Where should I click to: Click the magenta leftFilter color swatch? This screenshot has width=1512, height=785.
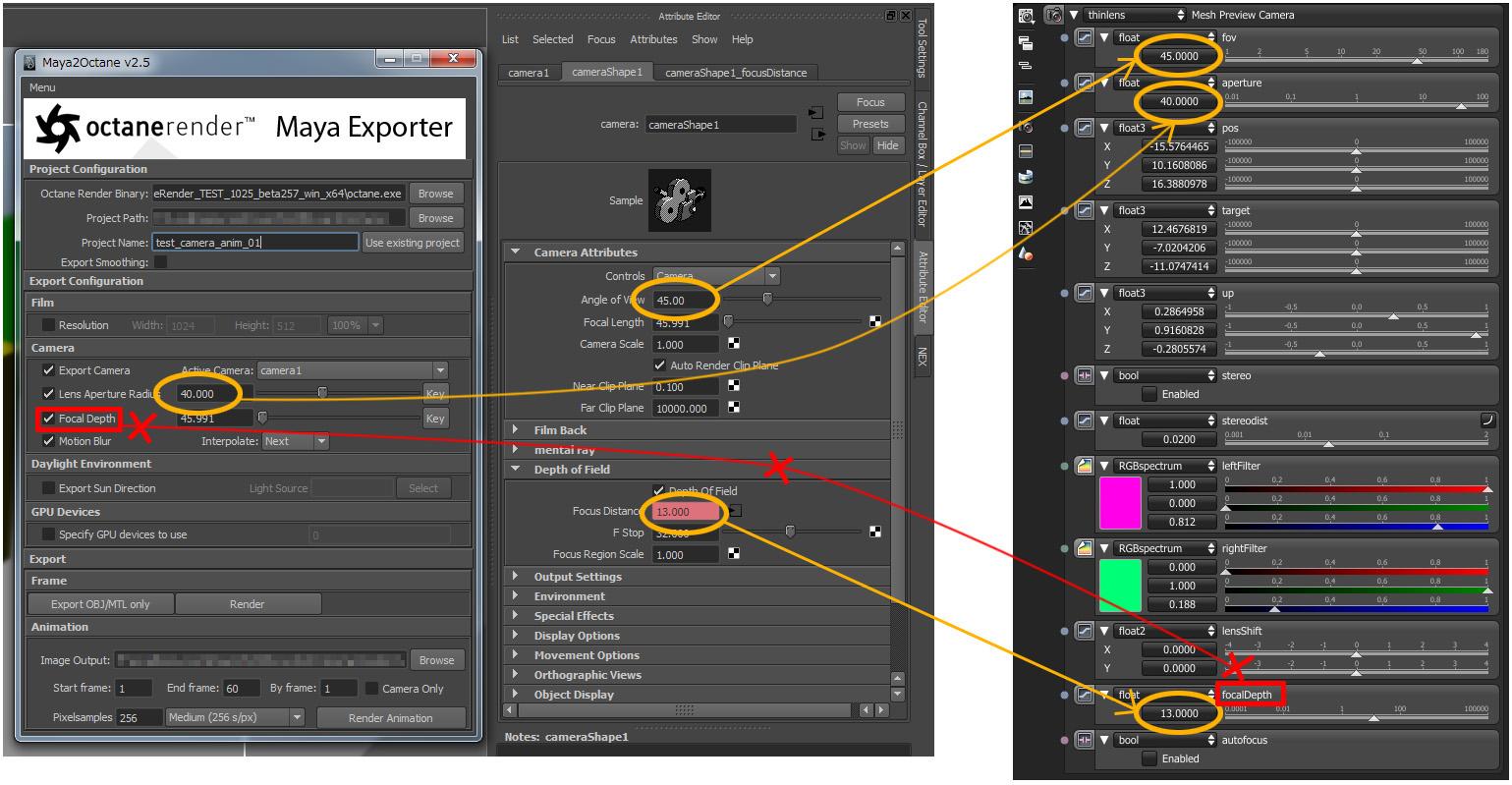[x=1120, y=503]
